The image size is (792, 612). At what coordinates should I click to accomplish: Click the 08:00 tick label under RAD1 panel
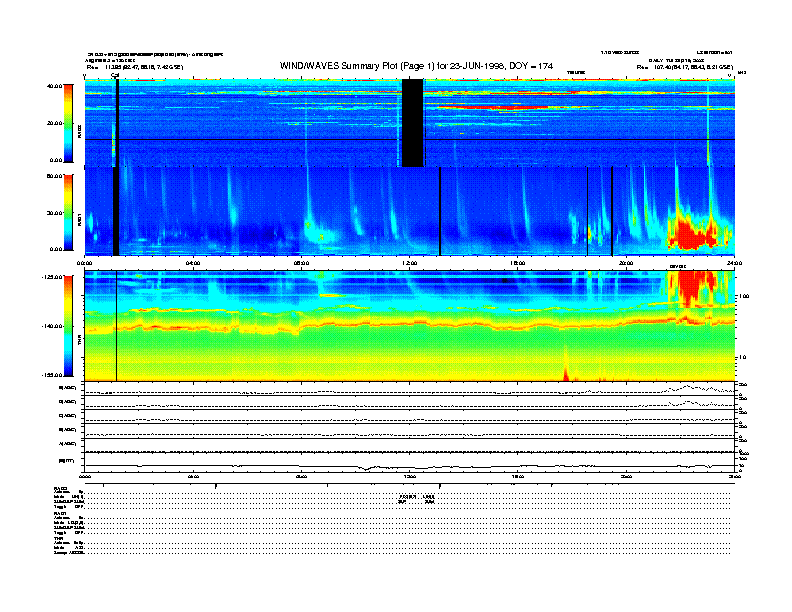point(302,263)
